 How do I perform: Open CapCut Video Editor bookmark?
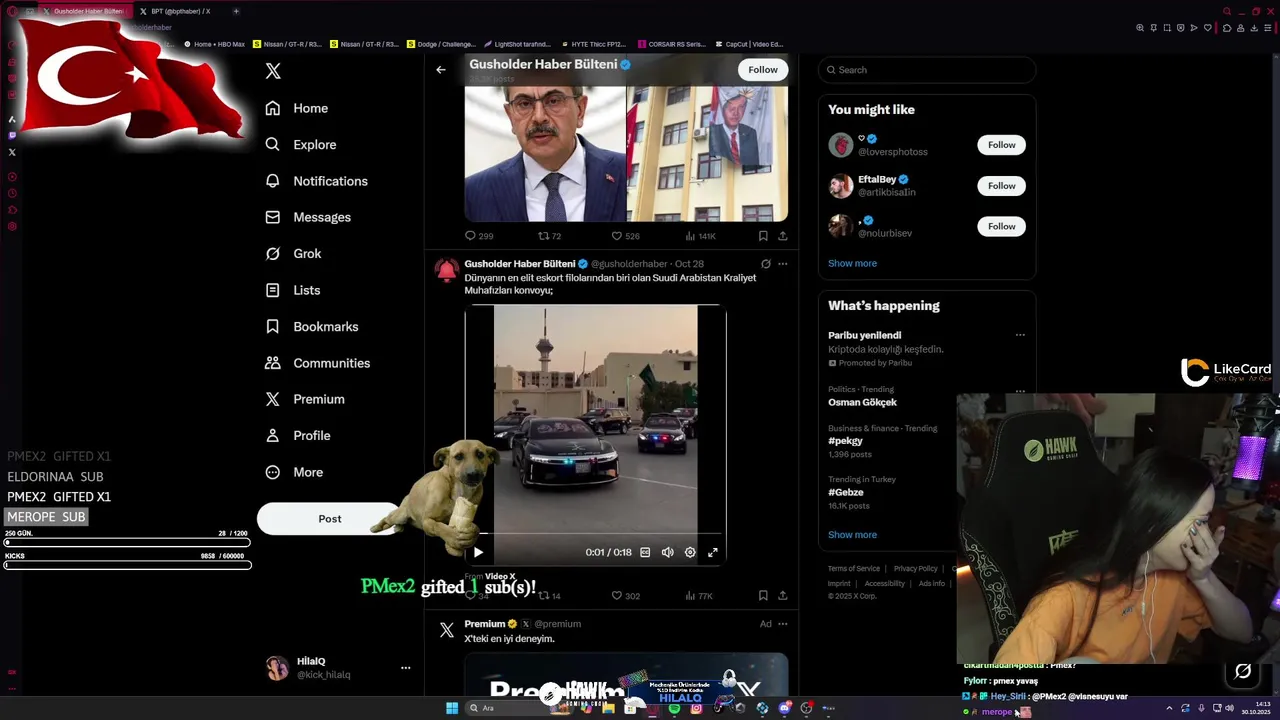[x=748, y=44]
